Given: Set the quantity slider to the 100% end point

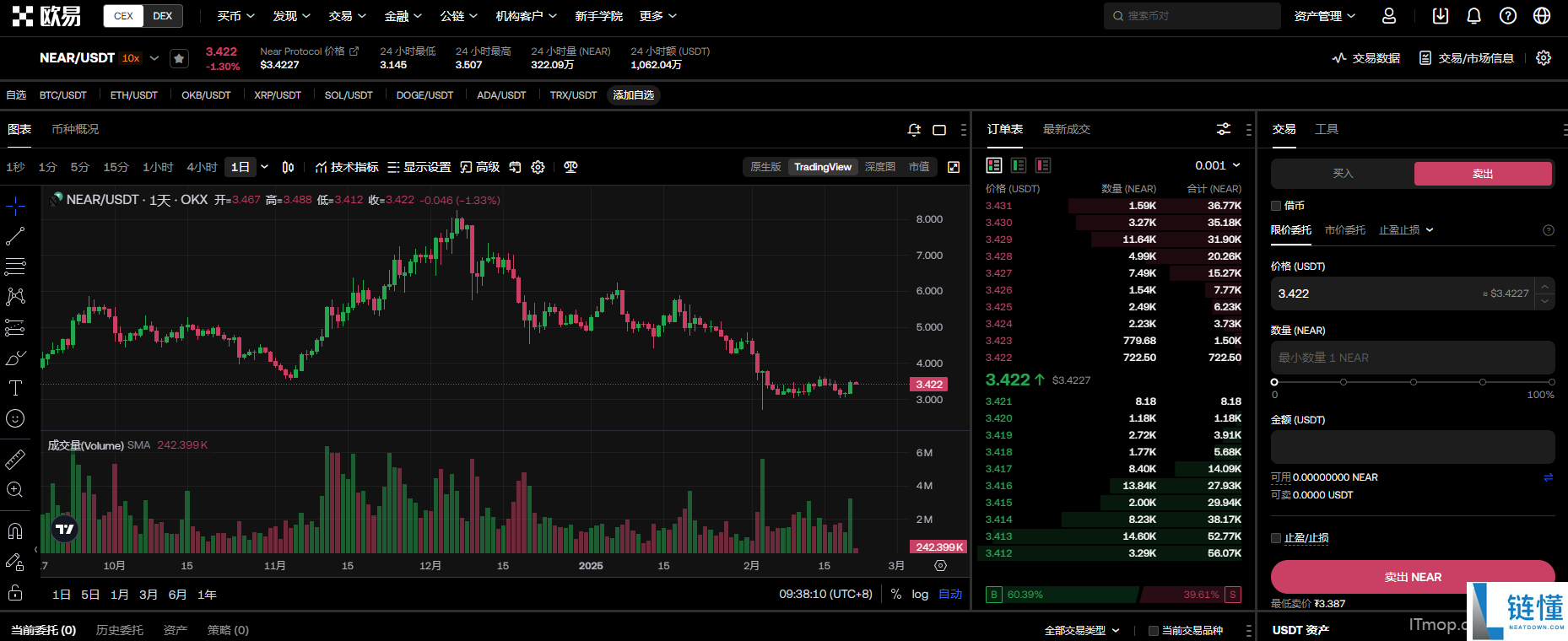Looking at the screenshot, I should [1552, 382].
